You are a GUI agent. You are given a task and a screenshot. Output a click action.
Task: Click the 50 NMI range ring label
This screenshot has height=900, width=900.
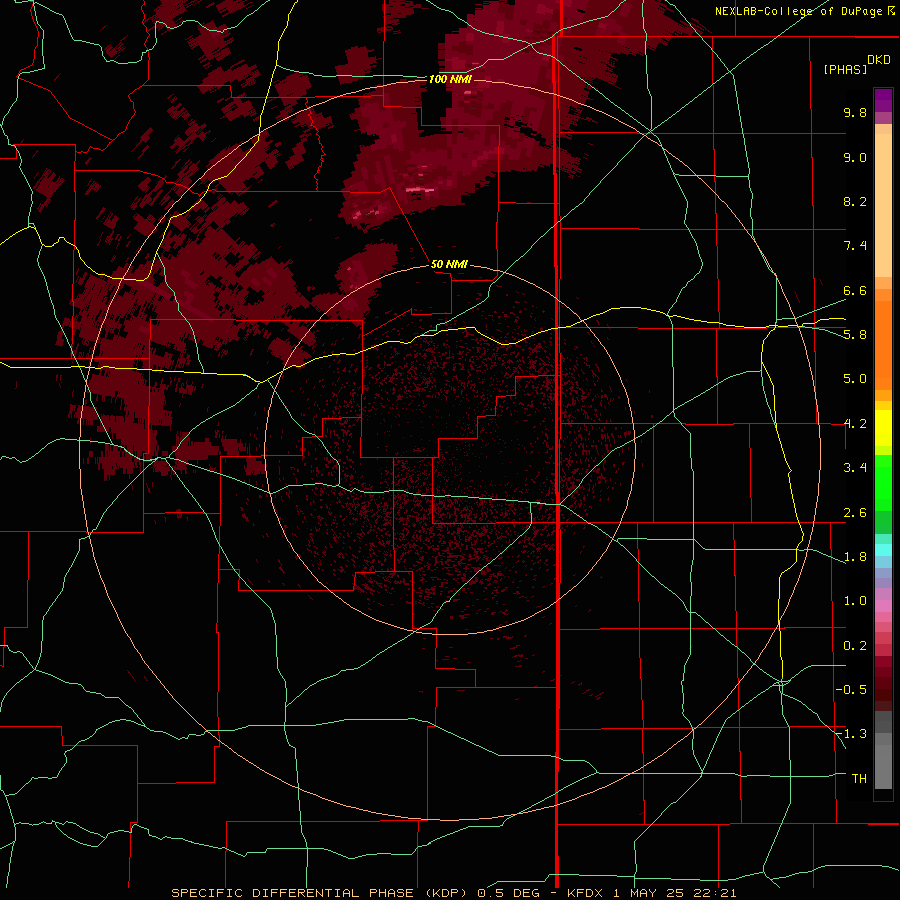pos(449,264)
